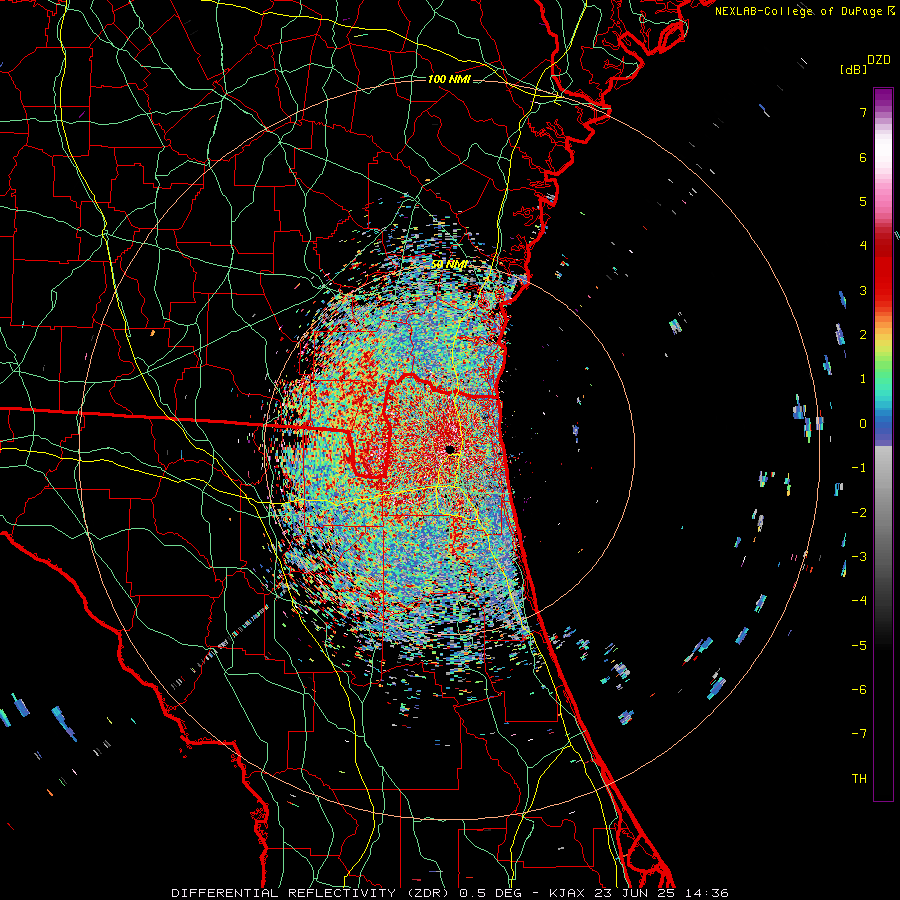Click the Differential Reflectivity caption at bottom
This screenshot has width=900, height=900.
click(450, 893)
